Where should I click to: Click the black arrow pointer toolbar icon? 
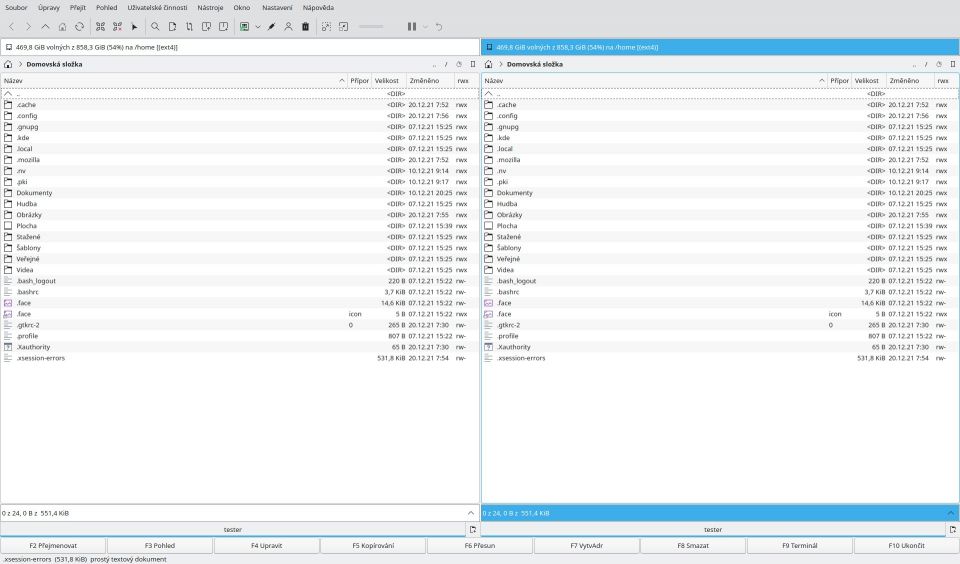(135, 27)
